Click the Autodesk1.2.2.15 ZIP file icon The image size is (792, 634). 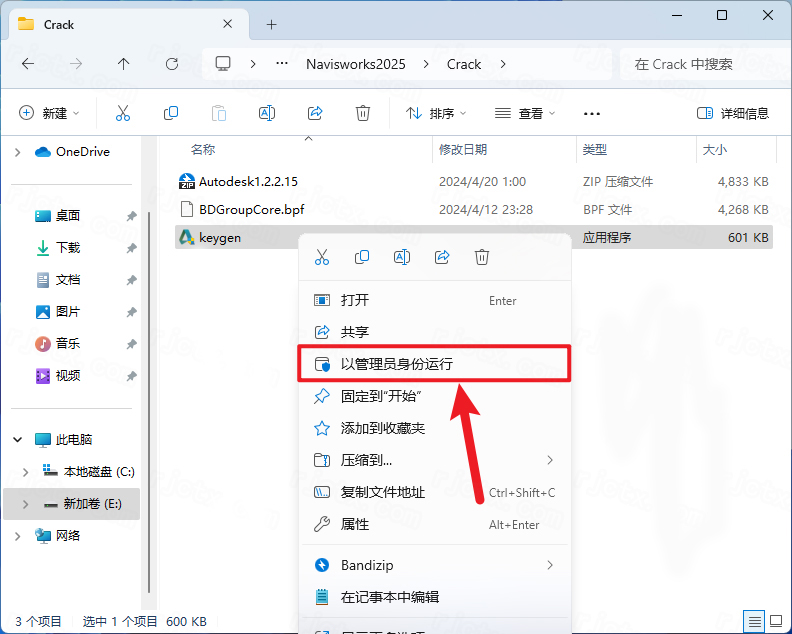(x=187, y=181)
